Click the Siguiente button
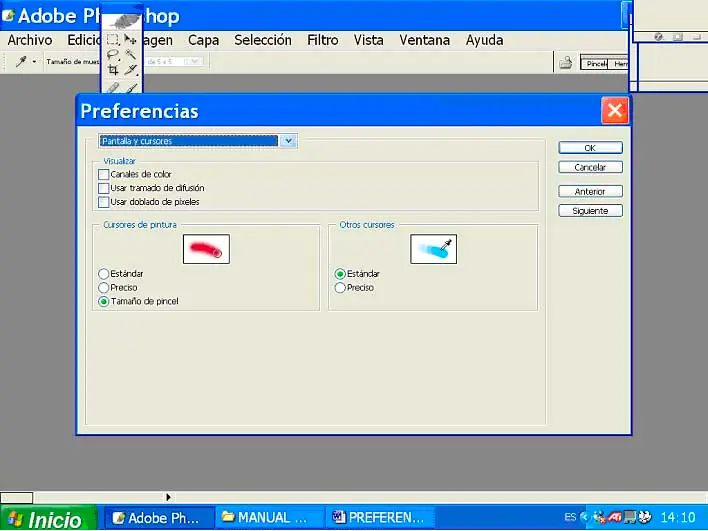The image size is (708, 531). 590,211
